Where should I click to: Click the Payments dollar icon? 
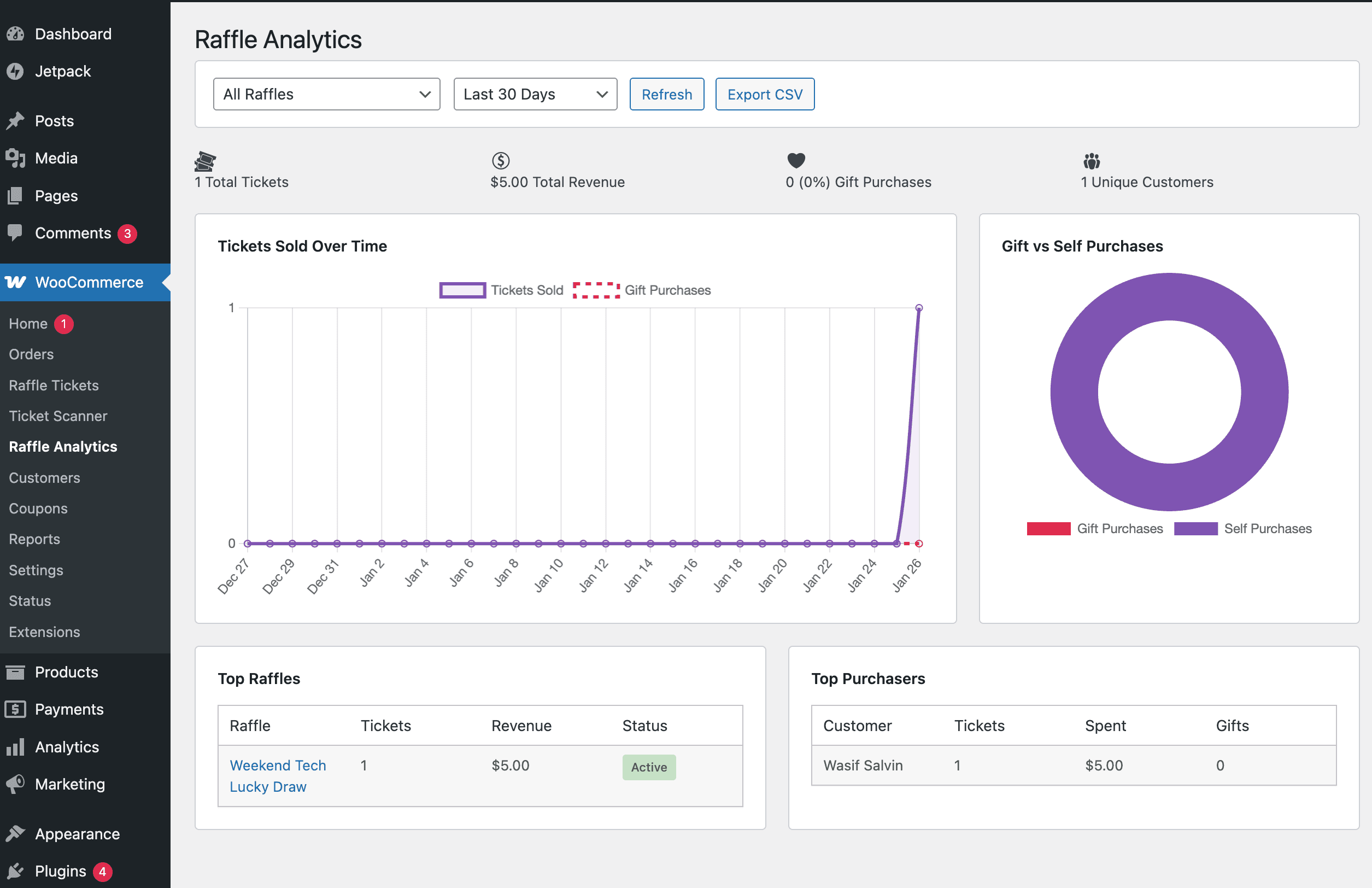(x=15, y=709)
